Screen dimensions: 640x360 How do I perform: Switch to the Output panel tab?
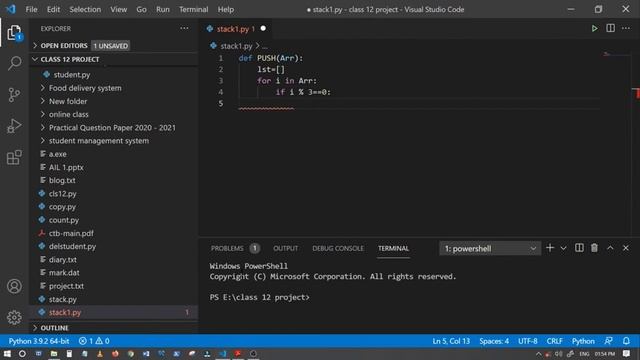[x=285, y=248]
